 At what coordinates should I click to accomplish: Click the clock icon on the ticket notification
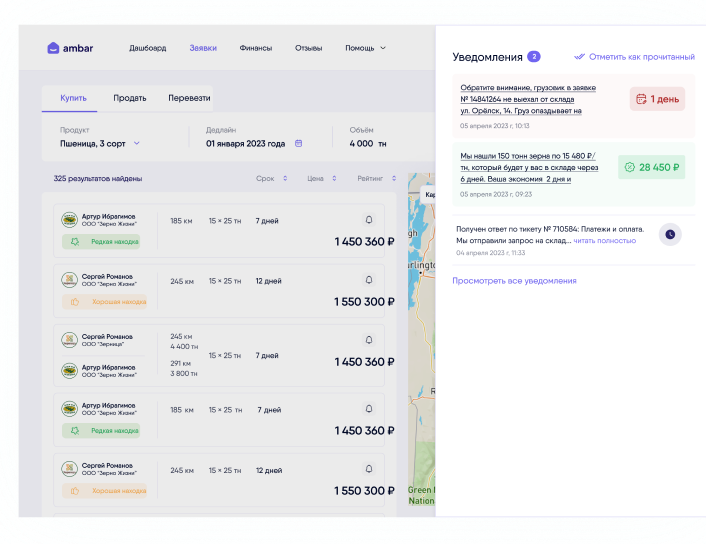pyautogui.click(x=671, y=234)
